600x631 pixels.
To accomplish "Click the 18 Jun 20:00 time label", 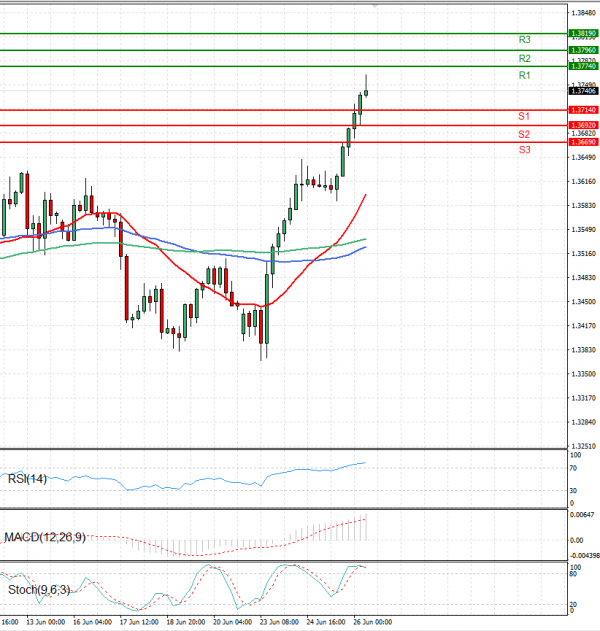I will coord(186,622).
